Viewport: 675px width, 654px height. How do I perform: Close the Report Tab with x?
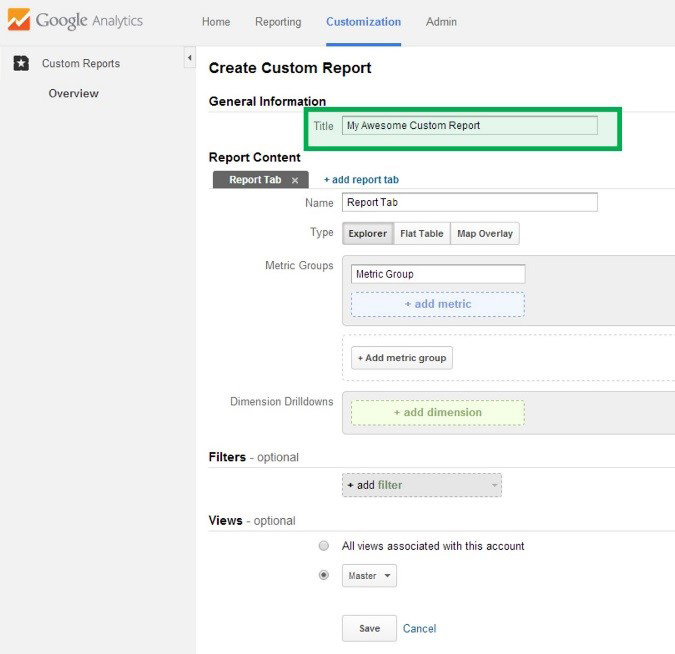pyautogui.click(x=295, y=180)
